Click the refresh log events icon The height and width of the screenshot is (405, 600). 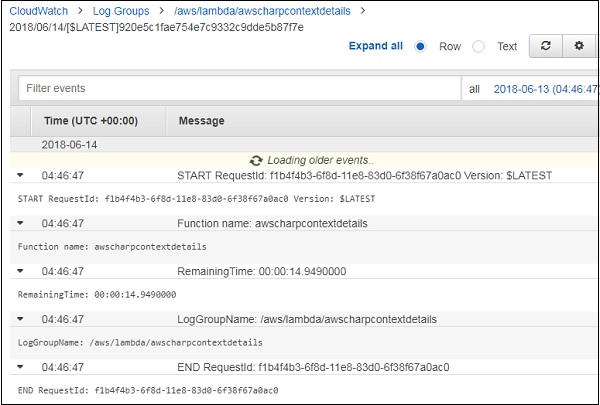pyautogui.click(x=545, y=47)
